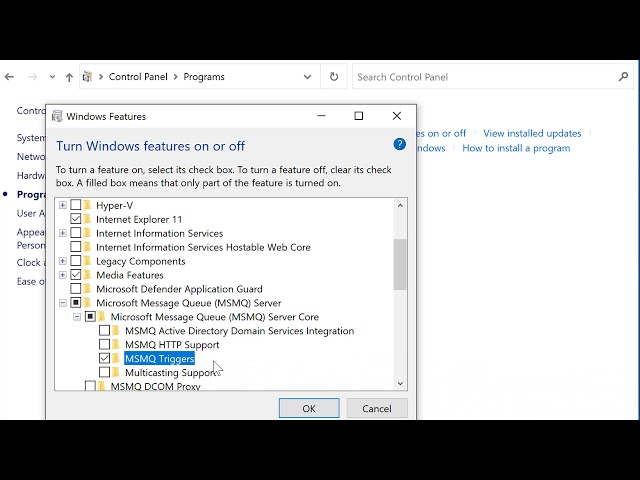Click the Media Features folder icon
The image size is (640, 480).
coord(87,275)
